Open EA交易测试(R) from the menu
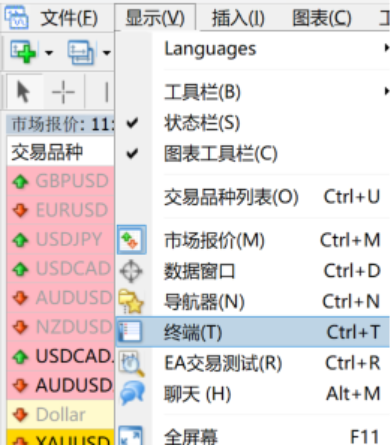The image size is (390, 445). [253, 363]
